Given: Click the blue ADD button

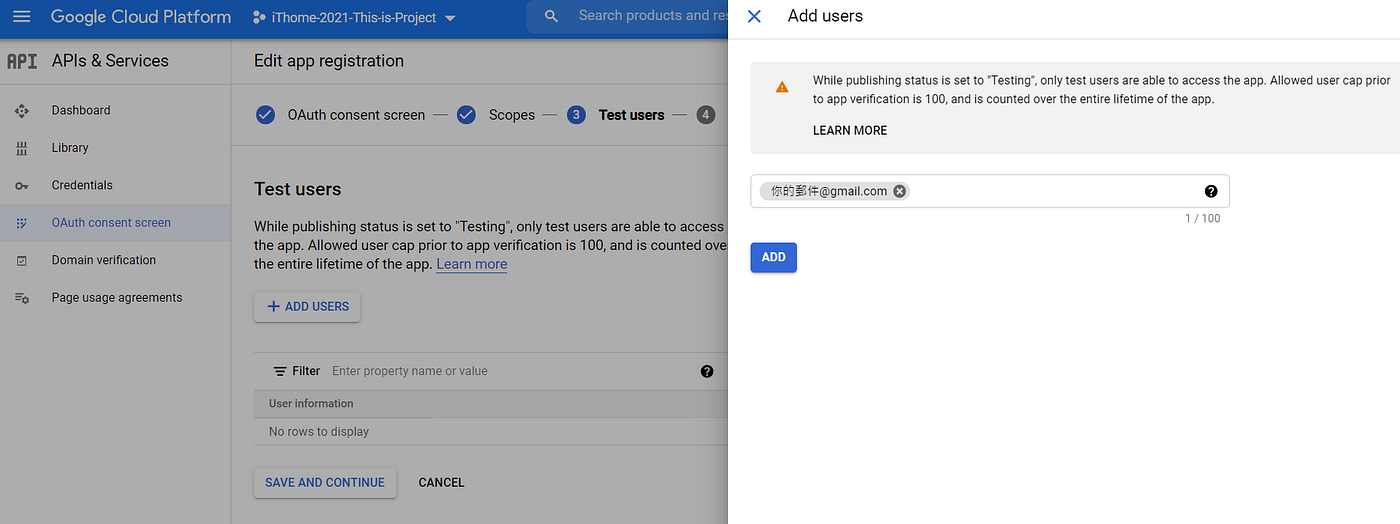Looking at the screenshot, I should pos(774,257).
